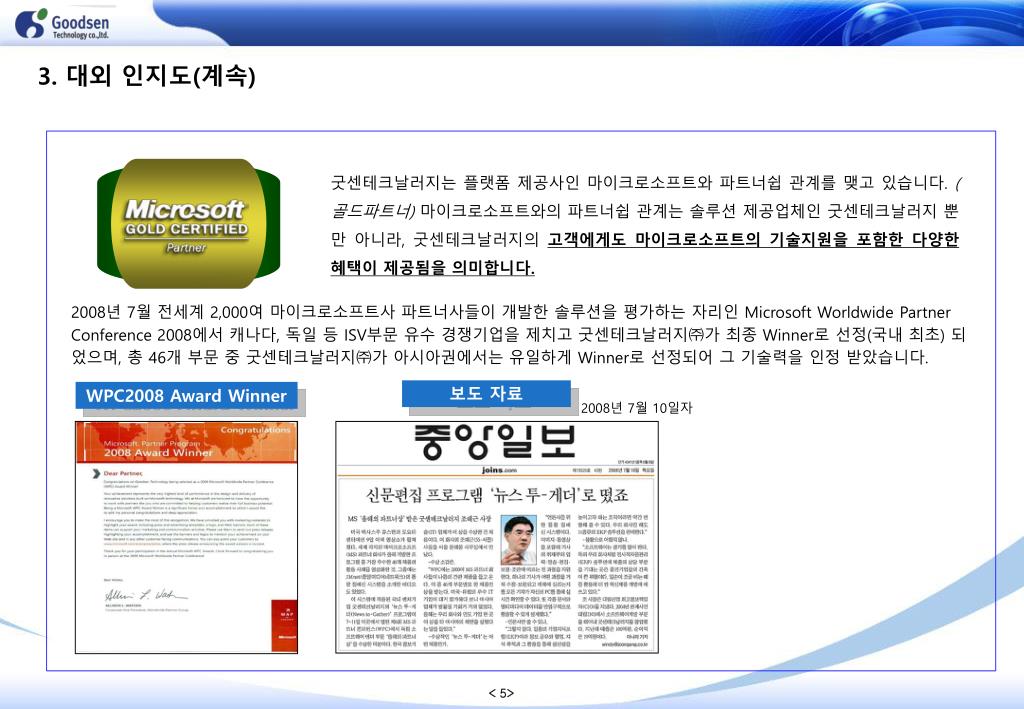Viewport: 1024px width, 709px height.
Task: Click the 'WPC2008 Award Winner' blue label
Action: coord(186,396)
